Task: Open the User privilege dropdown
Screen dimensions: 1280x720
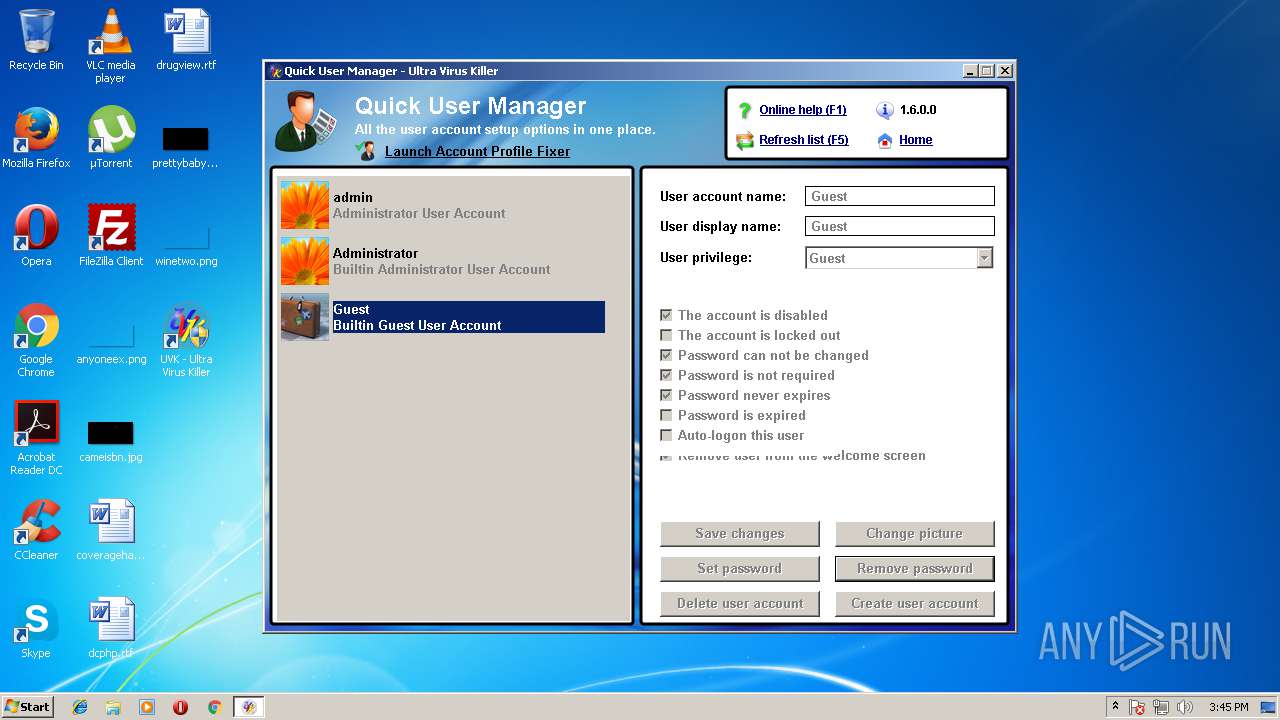Action: point(984,258)
